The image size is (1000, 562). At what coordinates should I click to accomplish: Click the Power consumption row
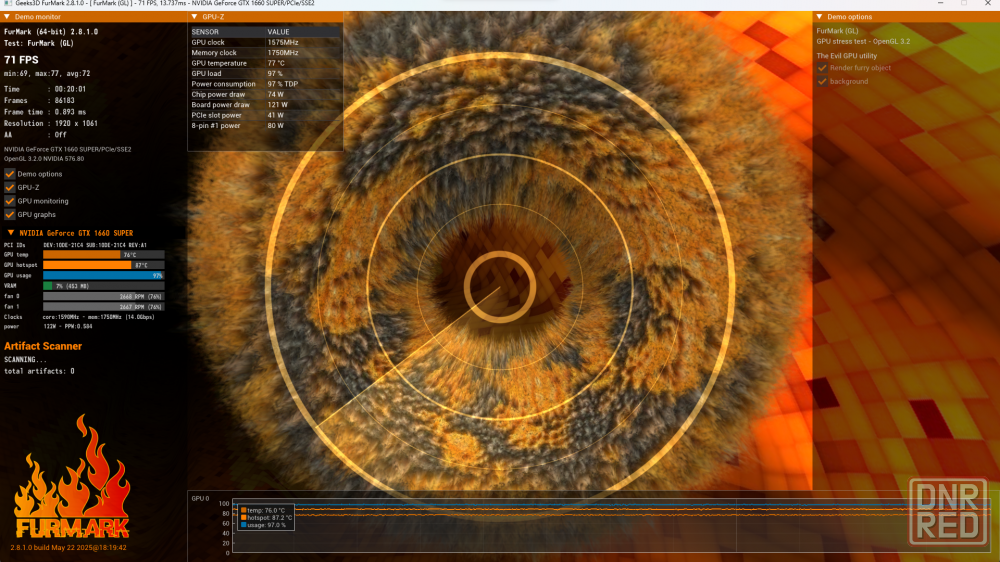(265, 84)
